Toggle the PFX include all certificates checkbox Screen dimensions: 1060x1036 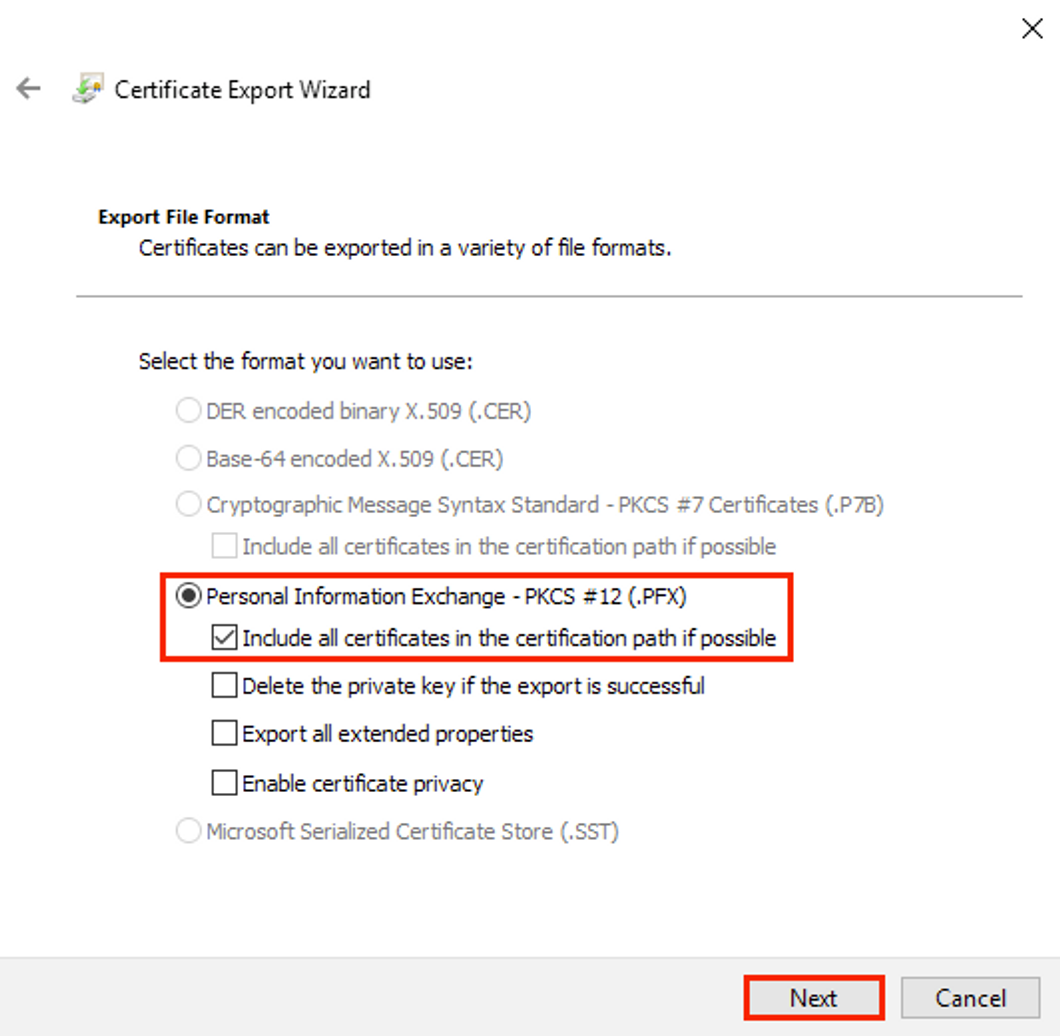[x=224, y=638]
